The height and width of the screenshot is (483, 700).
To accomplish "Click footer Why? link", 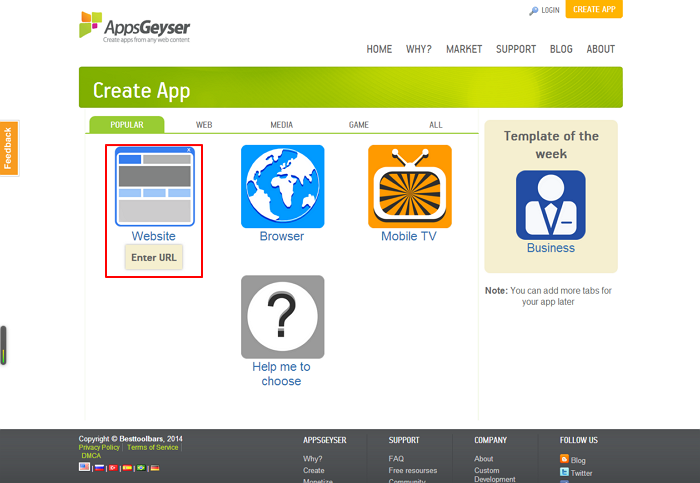I will pyautogui.click(x=312, y=458).
